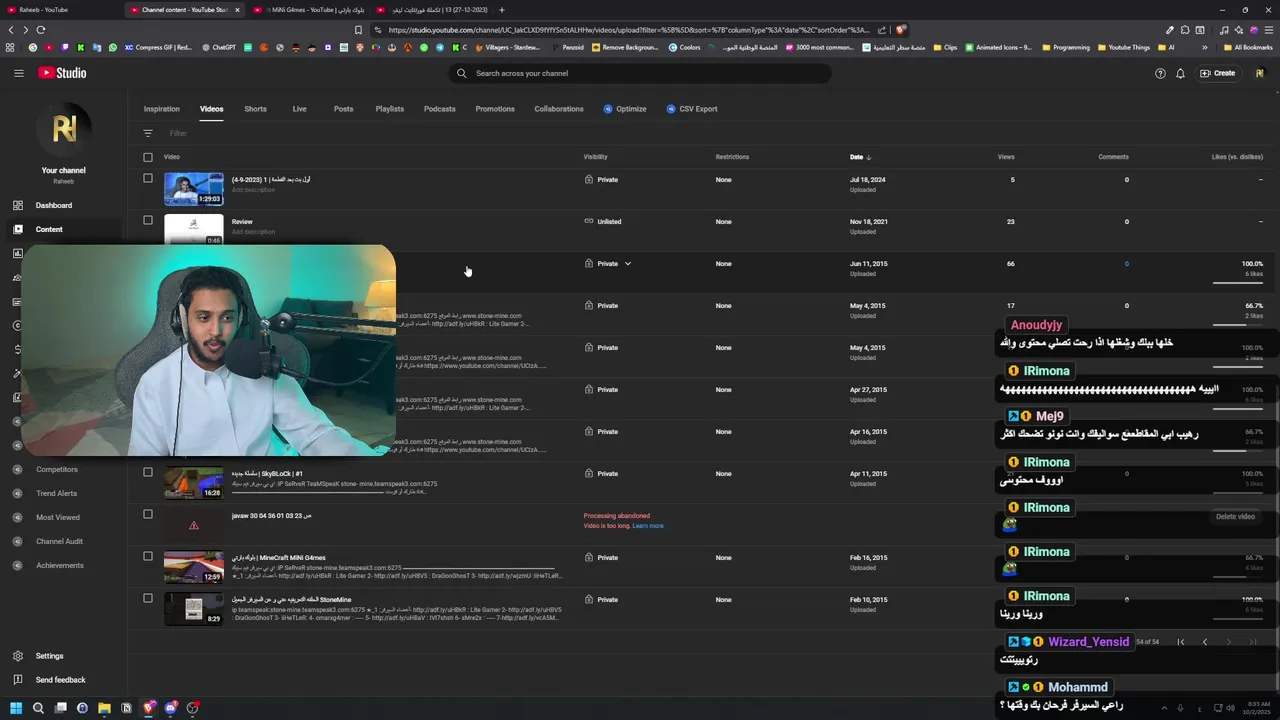Check the box for SkyBLoCk #1 video
This screenshot has height=720, width=1280.
(x=148, y=472)
